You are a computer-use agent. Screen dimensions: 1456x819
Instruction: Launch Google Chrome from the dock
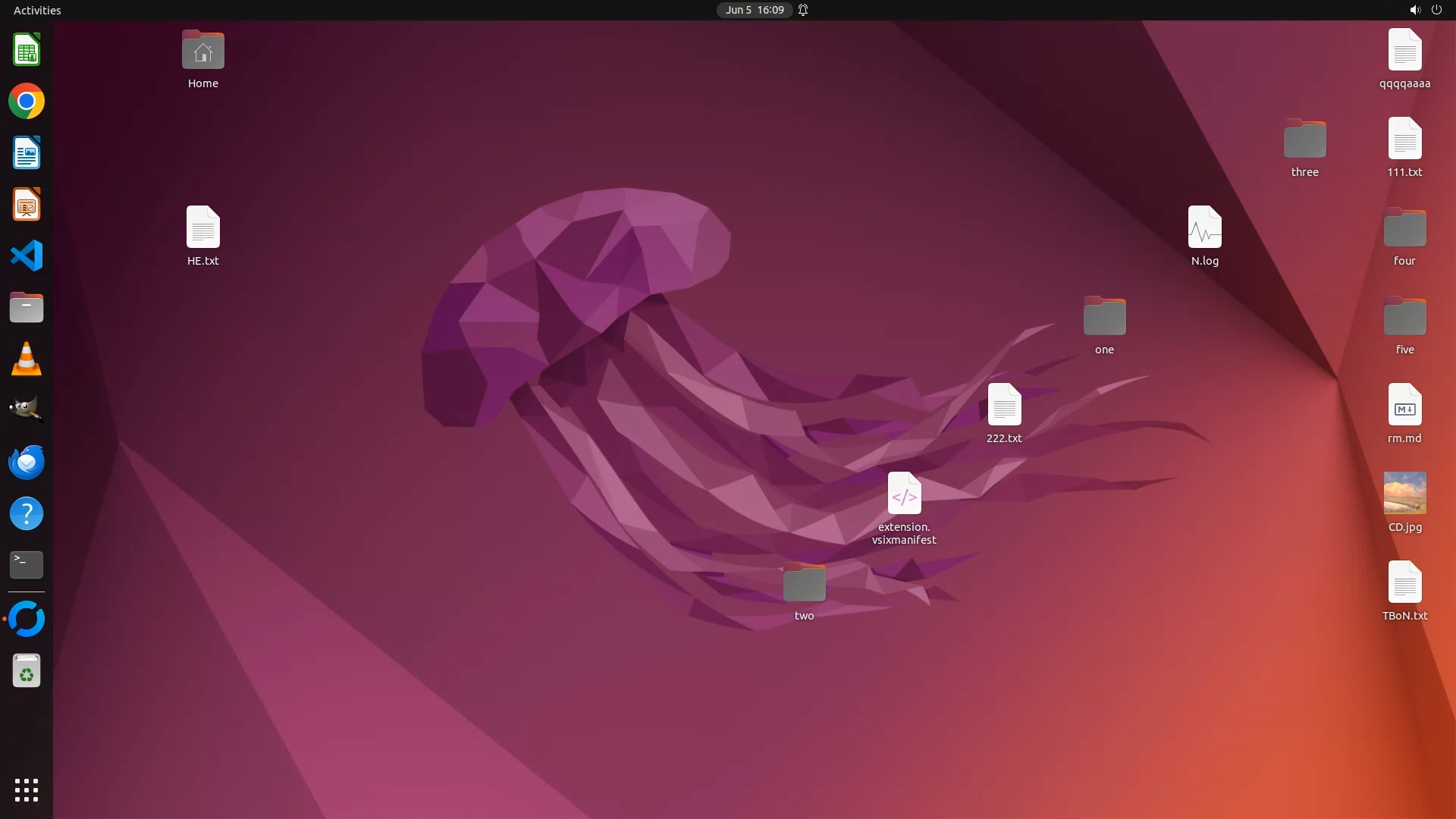(x=27, y=102)
